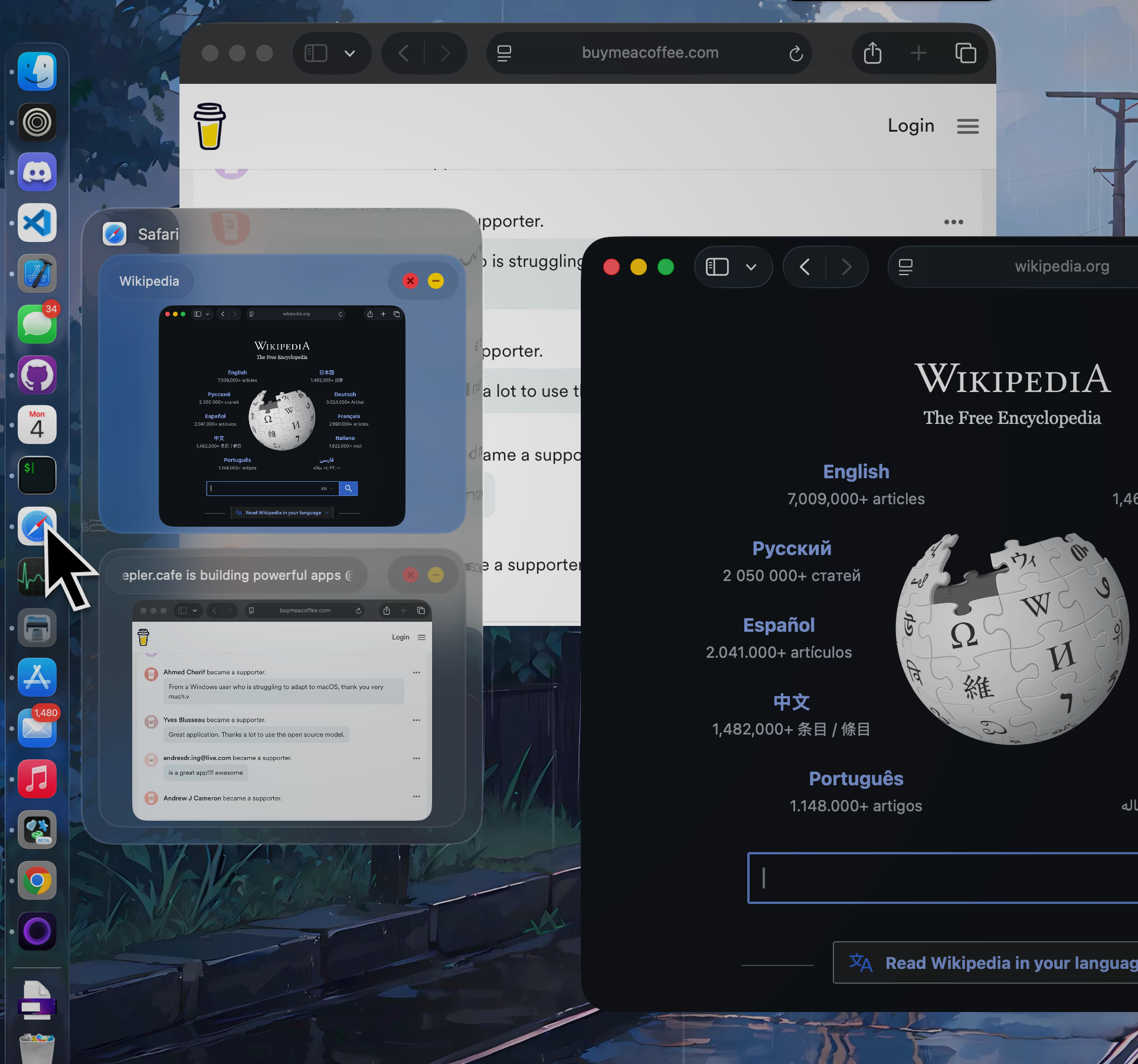The image size is (1138, 1064).
Task: Click Login on the buymeacoffee page
Action: (911, 125)
